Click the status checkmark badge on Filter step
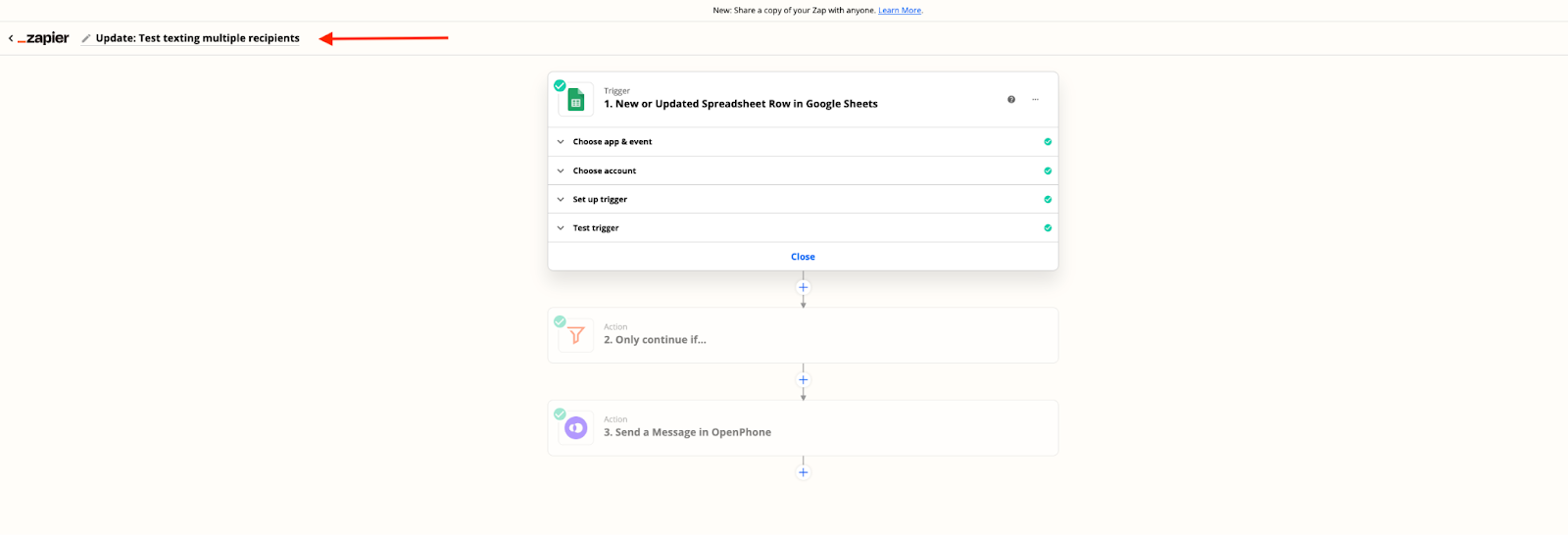 tap(560, 321)
